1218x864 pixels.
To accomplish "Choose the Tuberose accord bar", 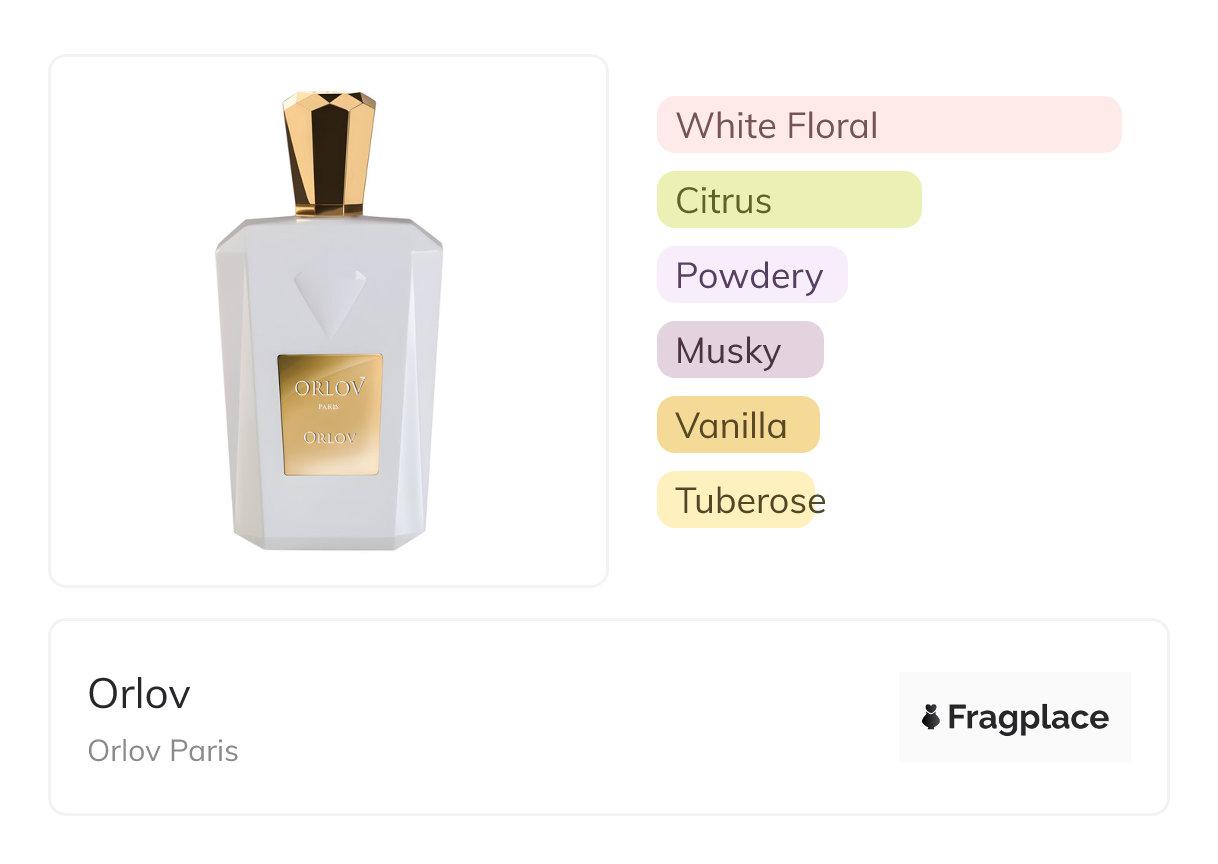I will click(x=736, y=500).
